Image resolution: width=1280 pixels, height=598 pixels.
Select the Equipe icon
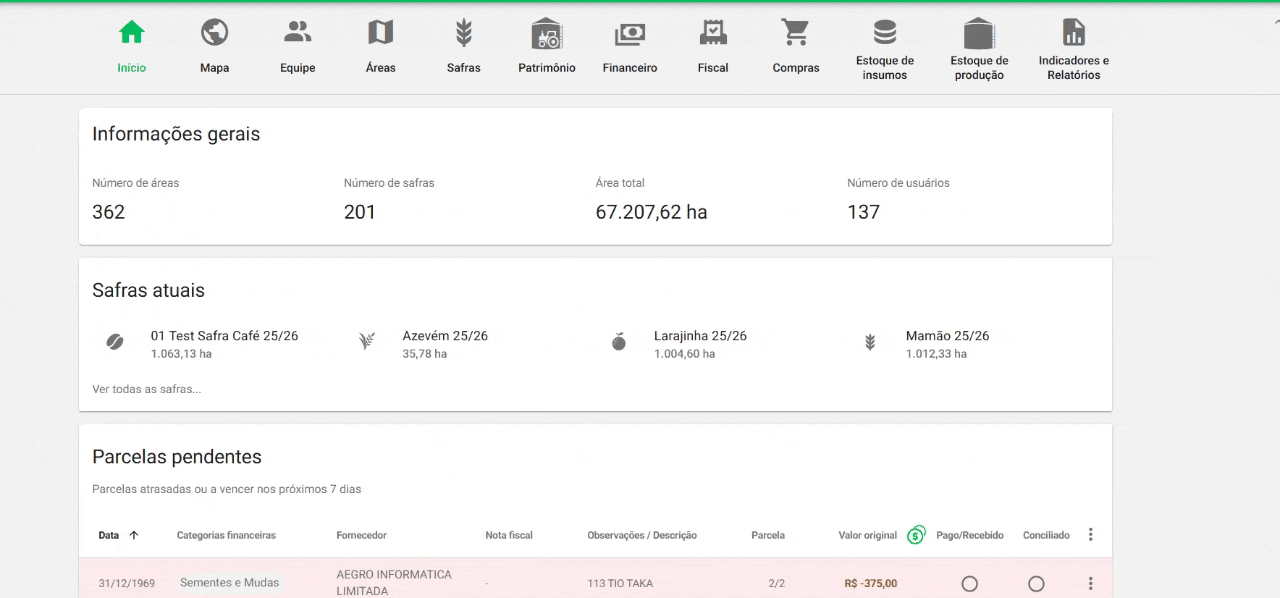tap(297, 45)
